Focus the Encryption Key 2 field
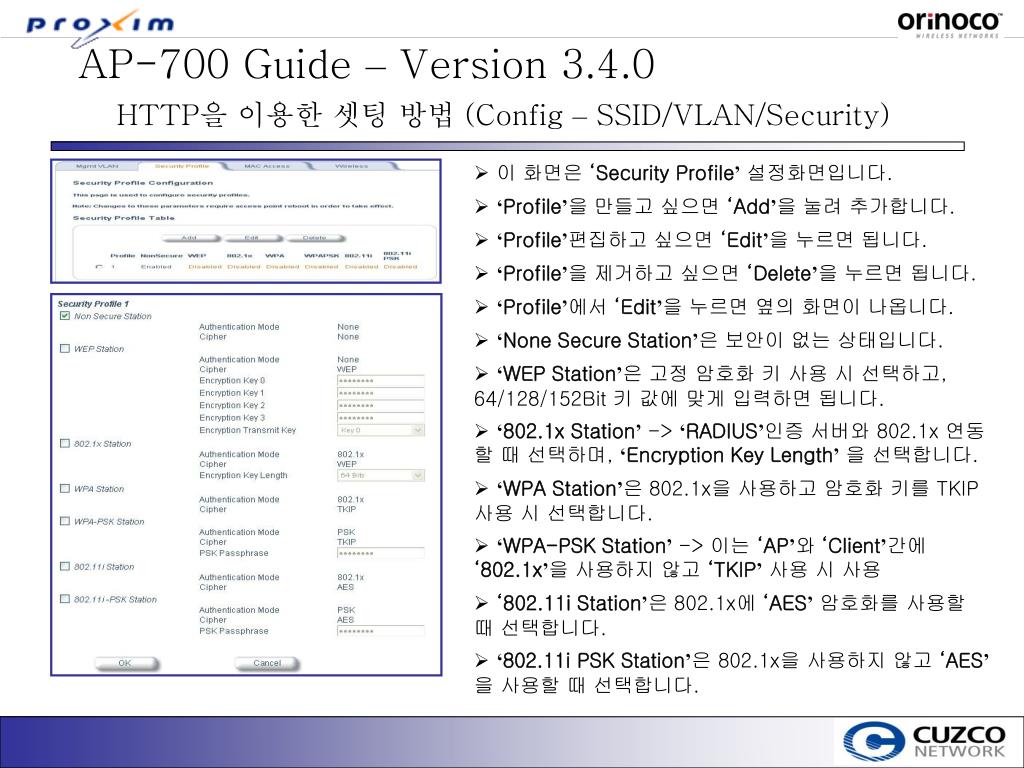This screenshot has height=768, width=1024. point(381,406)
